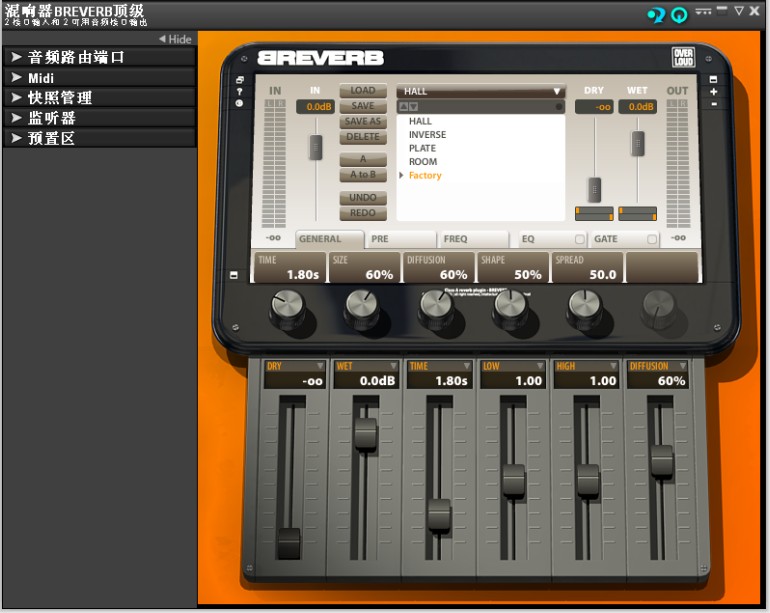Image resolution: width=770 pixels, height=613 pixels.
Task: Click the bottom LOW fader cap
Action: point(514,479)
